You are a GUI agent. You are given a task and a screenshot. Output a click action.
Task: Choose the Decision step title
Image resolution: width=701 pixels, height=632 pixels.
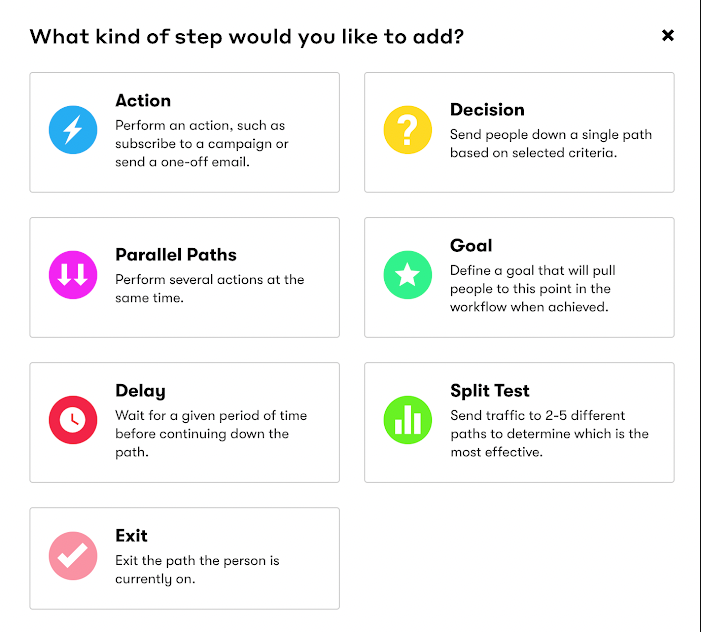[x=487, y=110]
